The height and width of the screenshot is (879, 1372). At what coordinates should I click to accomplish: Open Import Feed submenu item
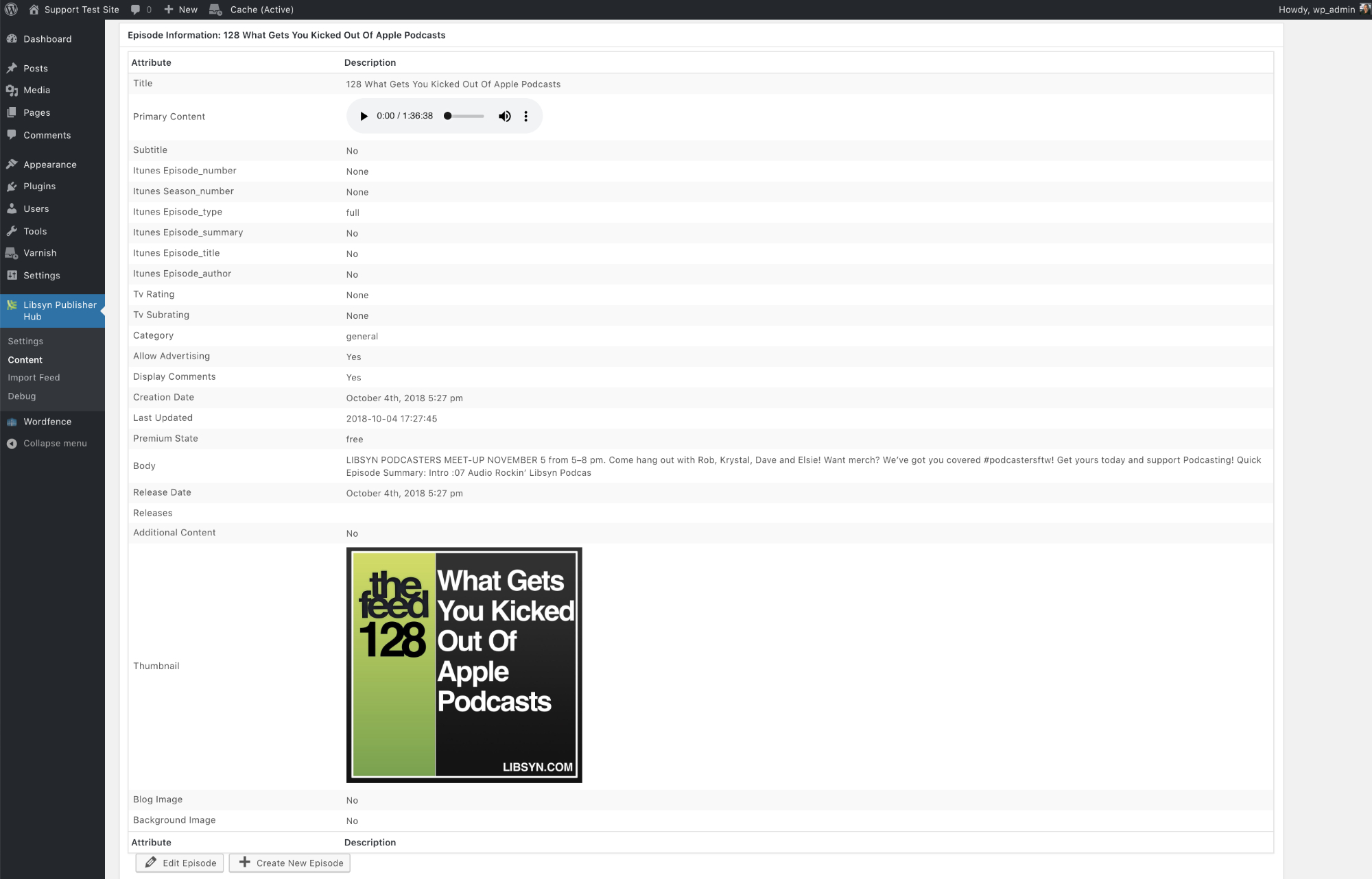[34, 378]
